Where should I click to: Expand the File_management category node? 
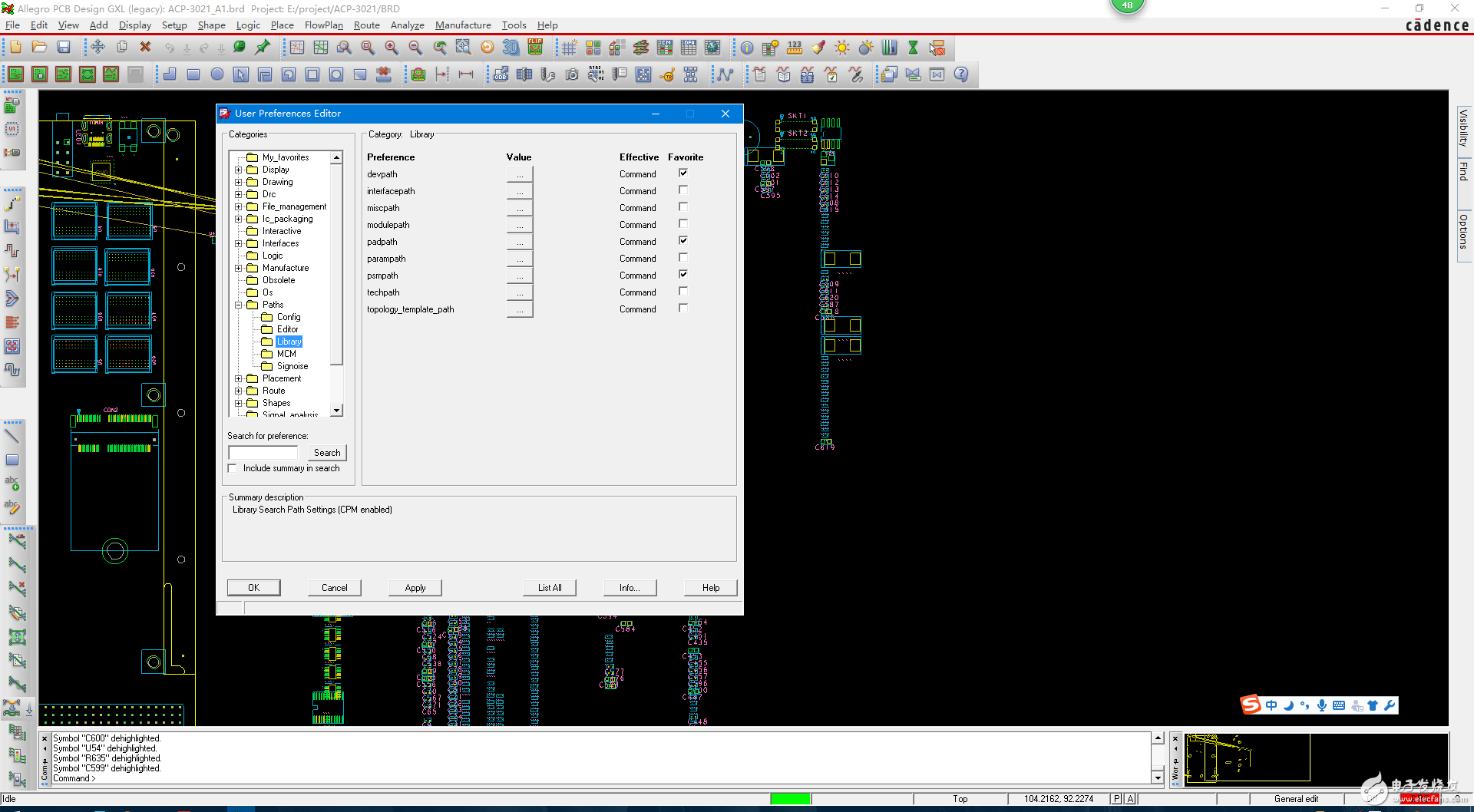click(239, 206)
